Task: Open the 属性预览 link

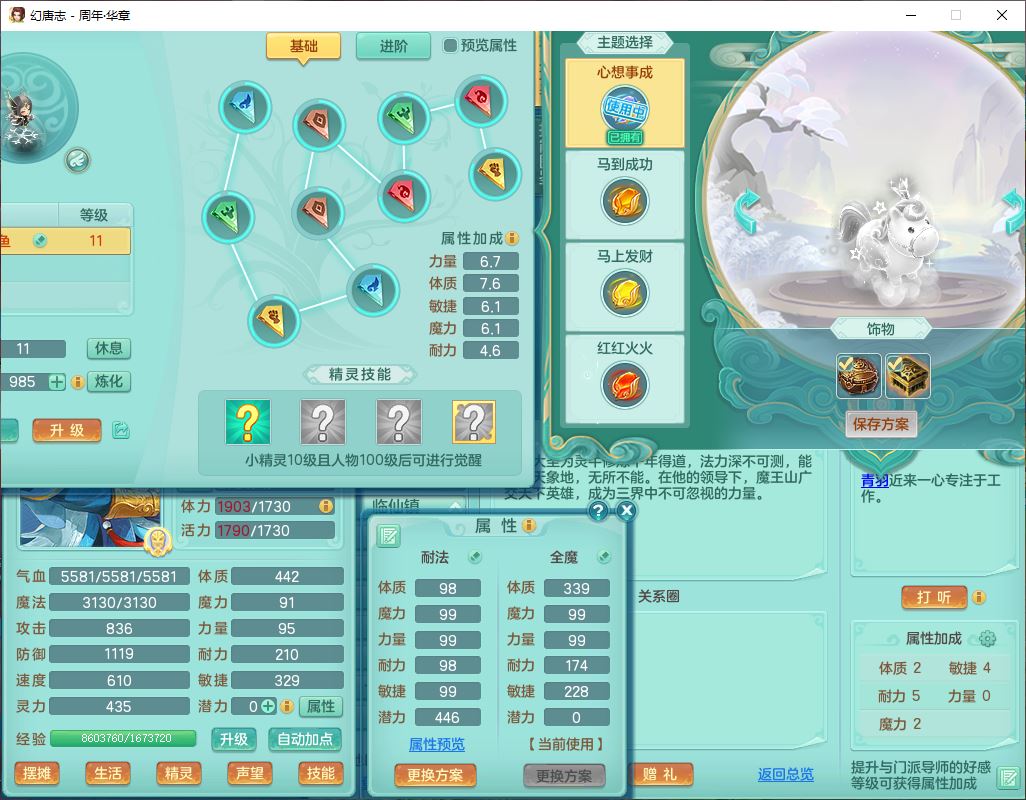Action: [436, 744]
